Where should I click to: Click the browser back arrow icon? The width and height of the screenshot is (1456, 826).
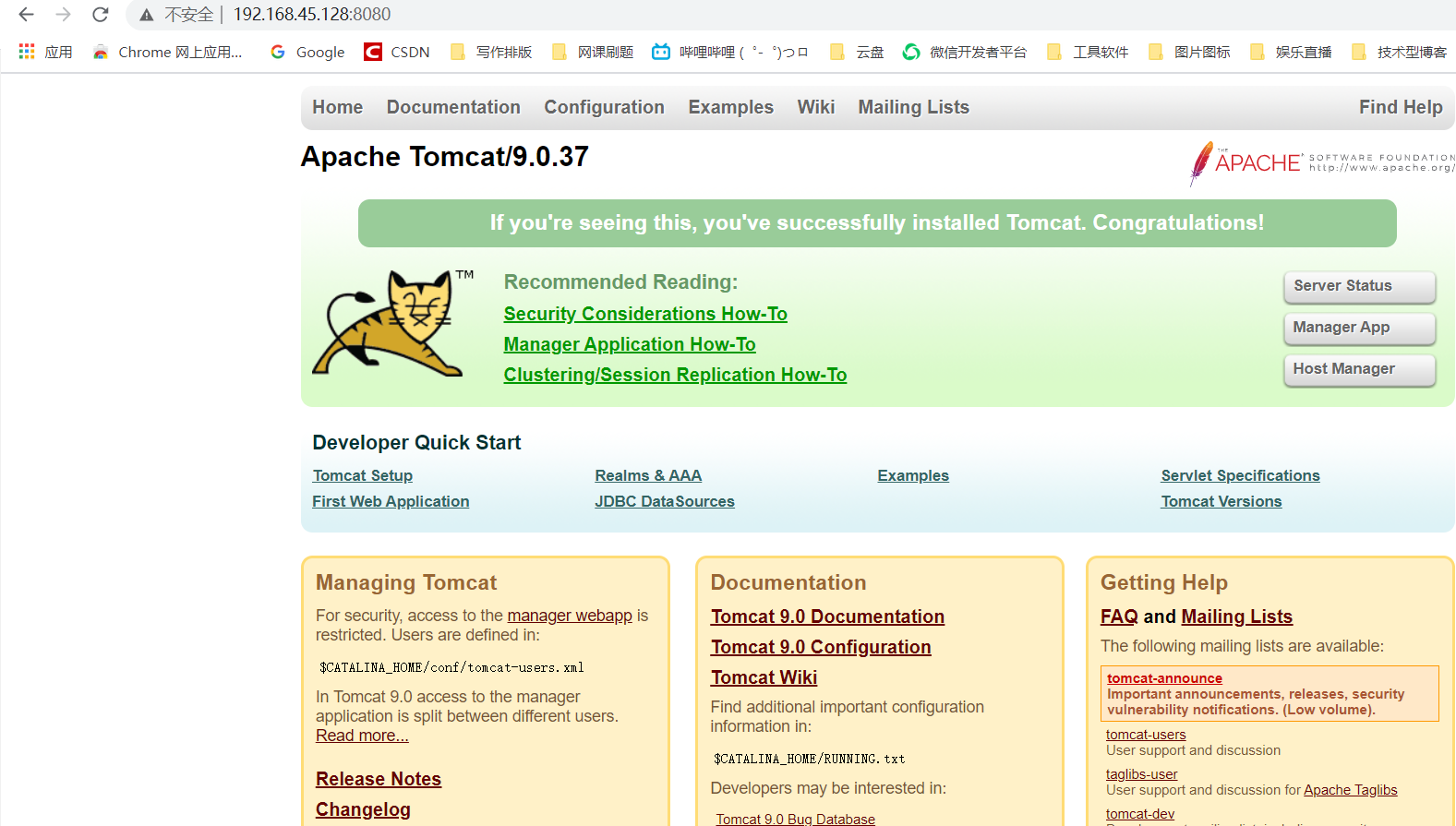[x=26, y=15]
